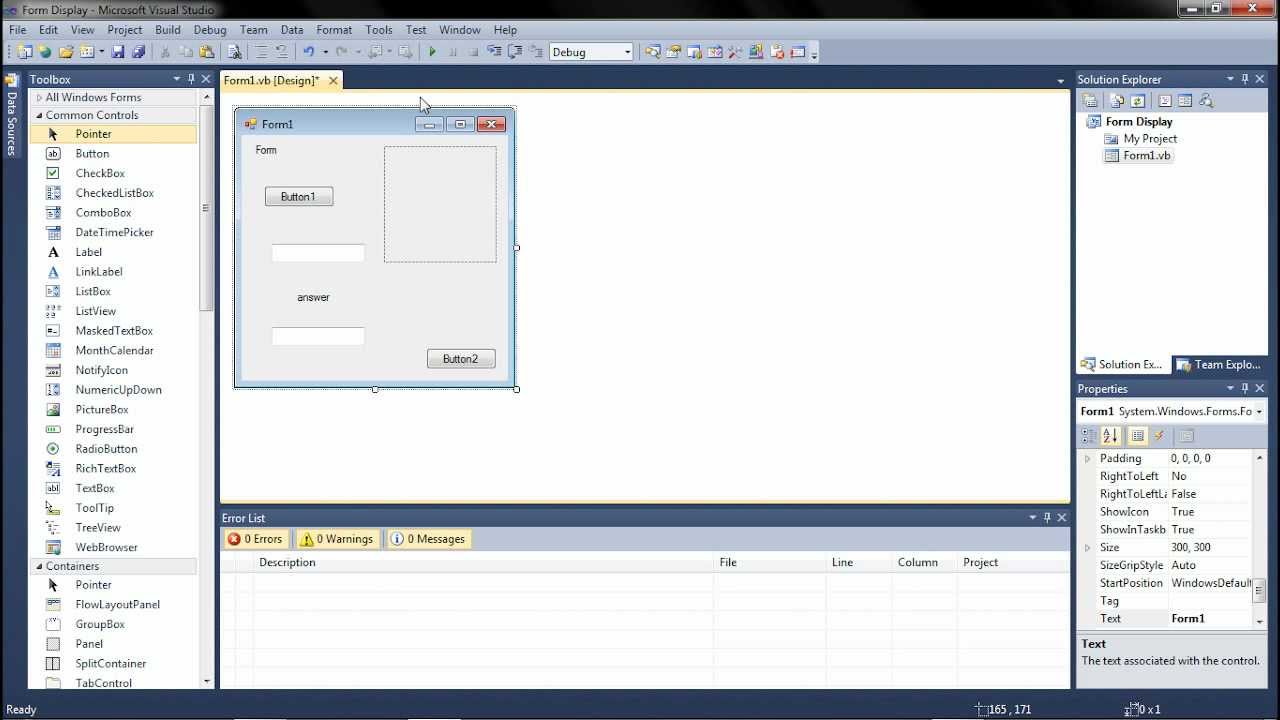Viewport: 1280px width, 720px height.
Task: Click the upper textbox on the form
Action: (318, 253)
